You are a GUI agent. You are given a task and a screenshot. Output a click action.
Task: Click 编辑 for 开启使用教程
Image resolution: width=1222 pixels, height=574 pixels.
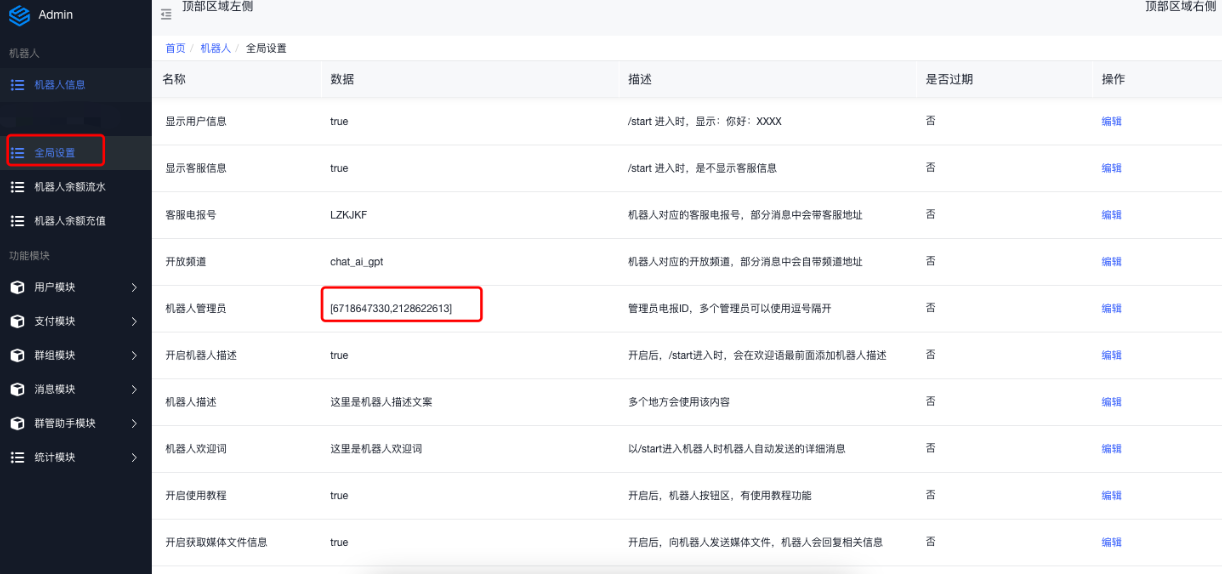point(1111,496)
